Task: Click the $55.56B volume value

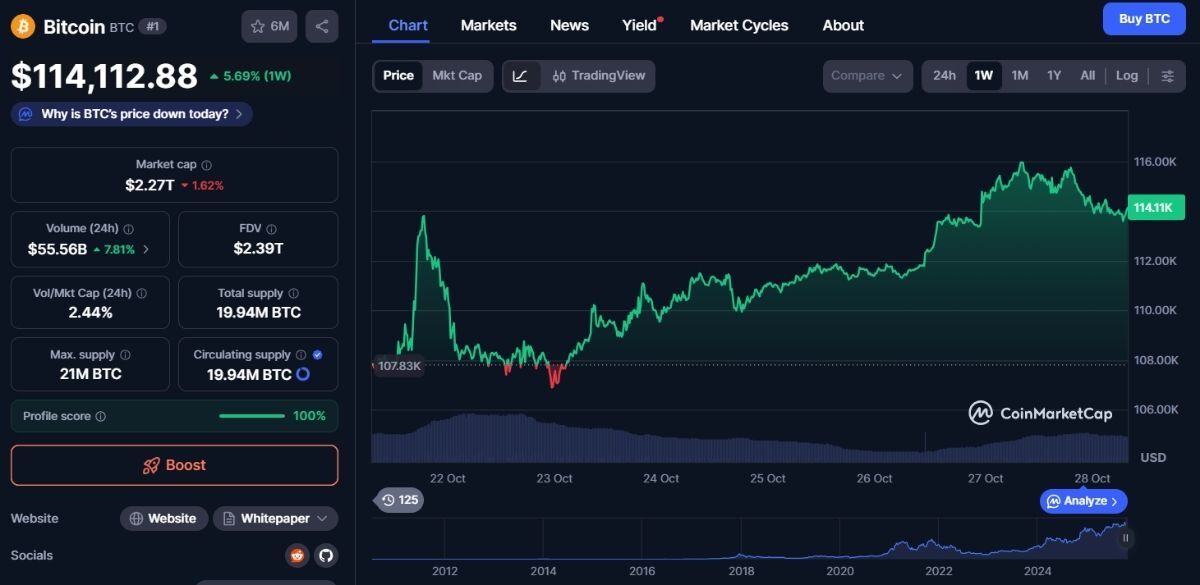Action: click(57, 249)
